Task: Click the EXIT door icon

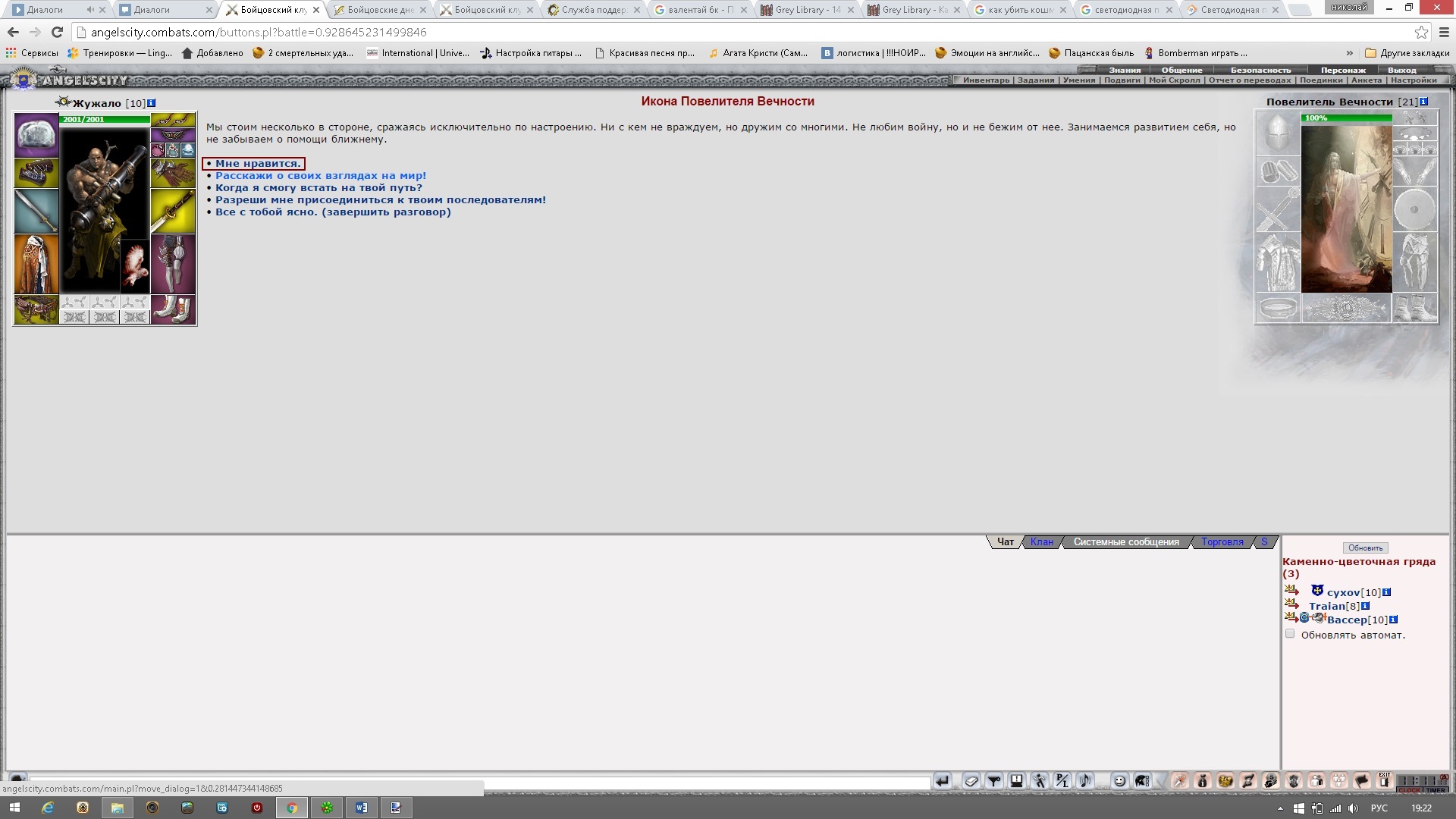Action: click(x=1385, y=780)
